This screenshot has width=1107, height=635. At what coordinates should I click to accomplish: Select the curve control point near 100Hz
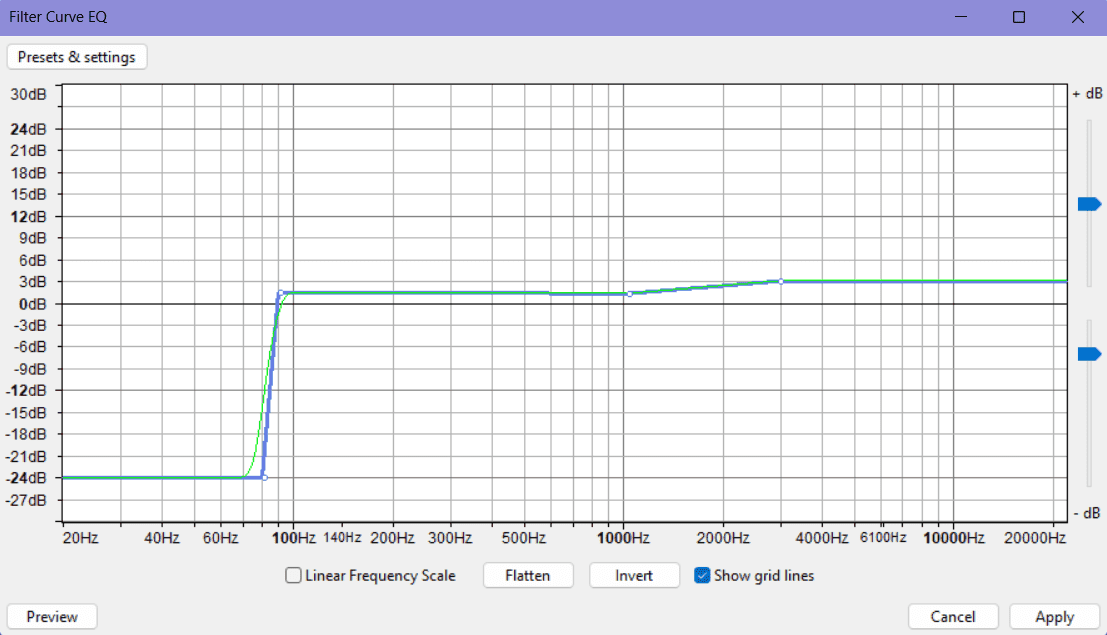[x=280, y=292]
